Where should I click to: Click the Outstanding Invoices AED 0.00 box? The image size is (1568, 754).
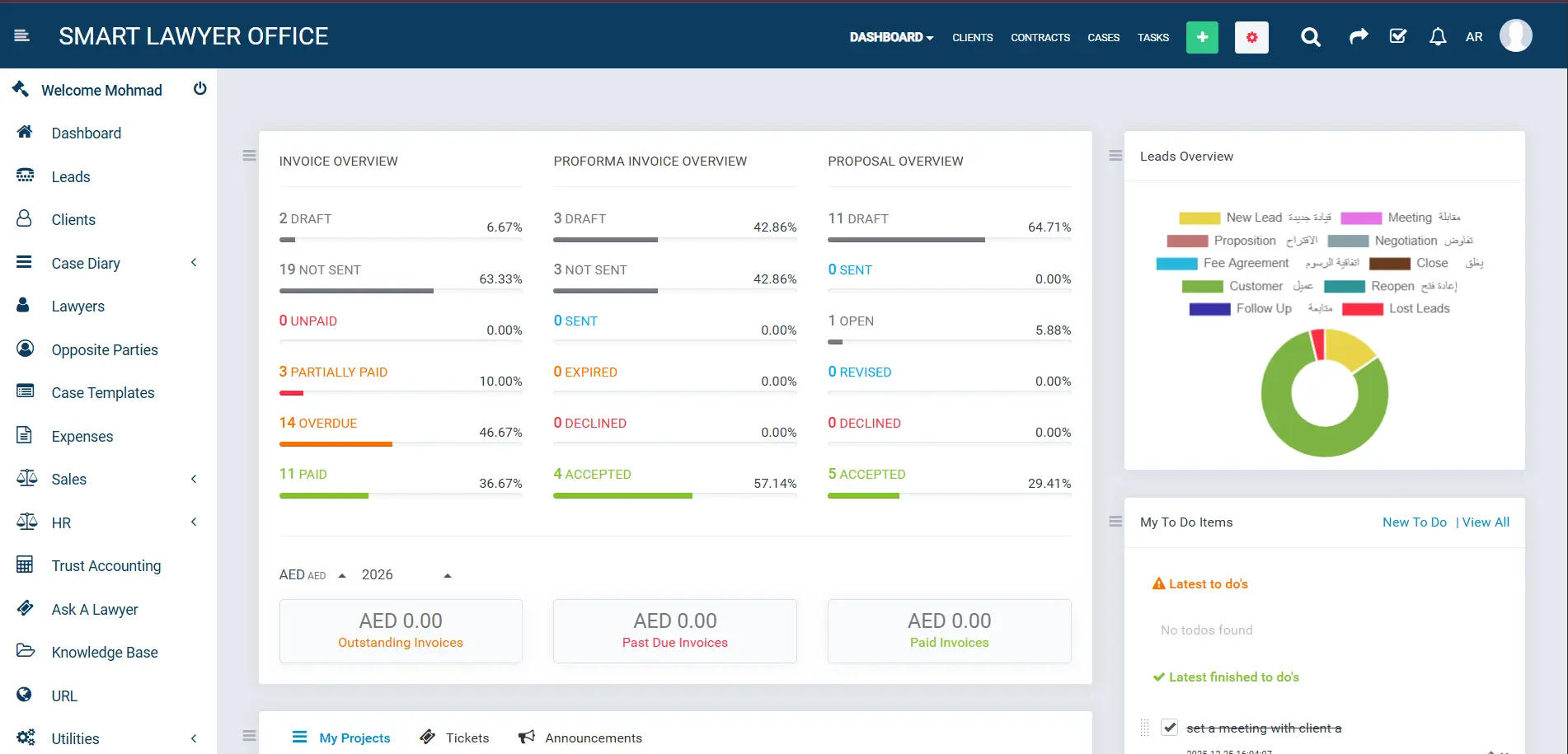pos(401,630)
